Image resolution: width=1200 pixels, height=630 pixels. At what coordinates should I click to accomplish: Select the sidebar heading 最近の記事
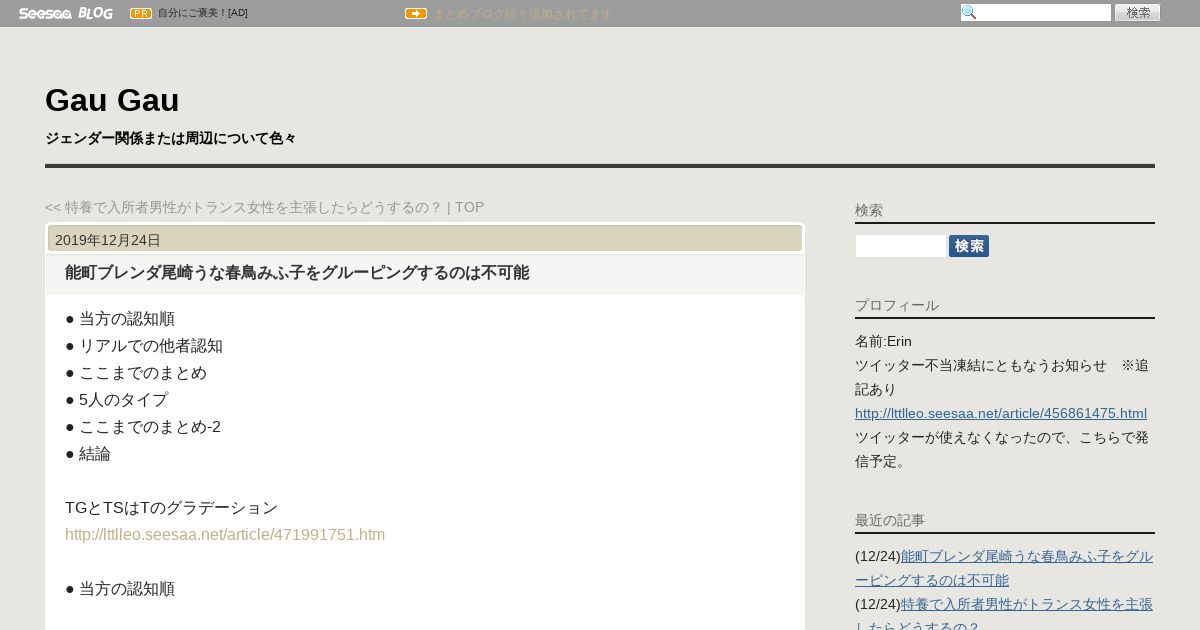[890, 521]
